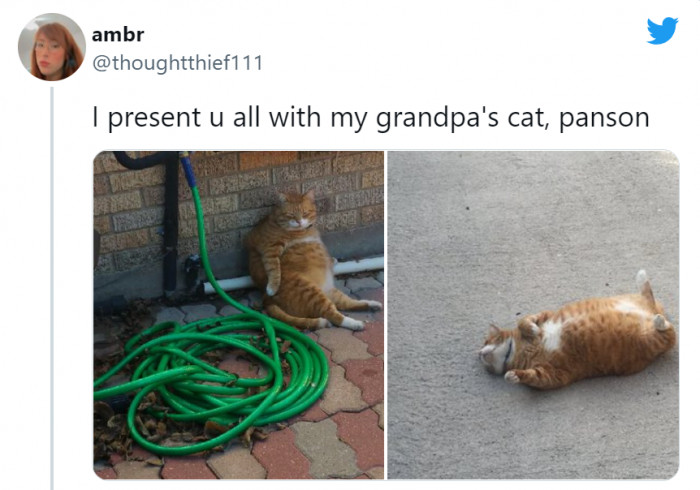Image resolution: width=700 pixels, height=490 pixels.
Task: Click the empty grey pavement above lying cat
Action: click(533, 214)
